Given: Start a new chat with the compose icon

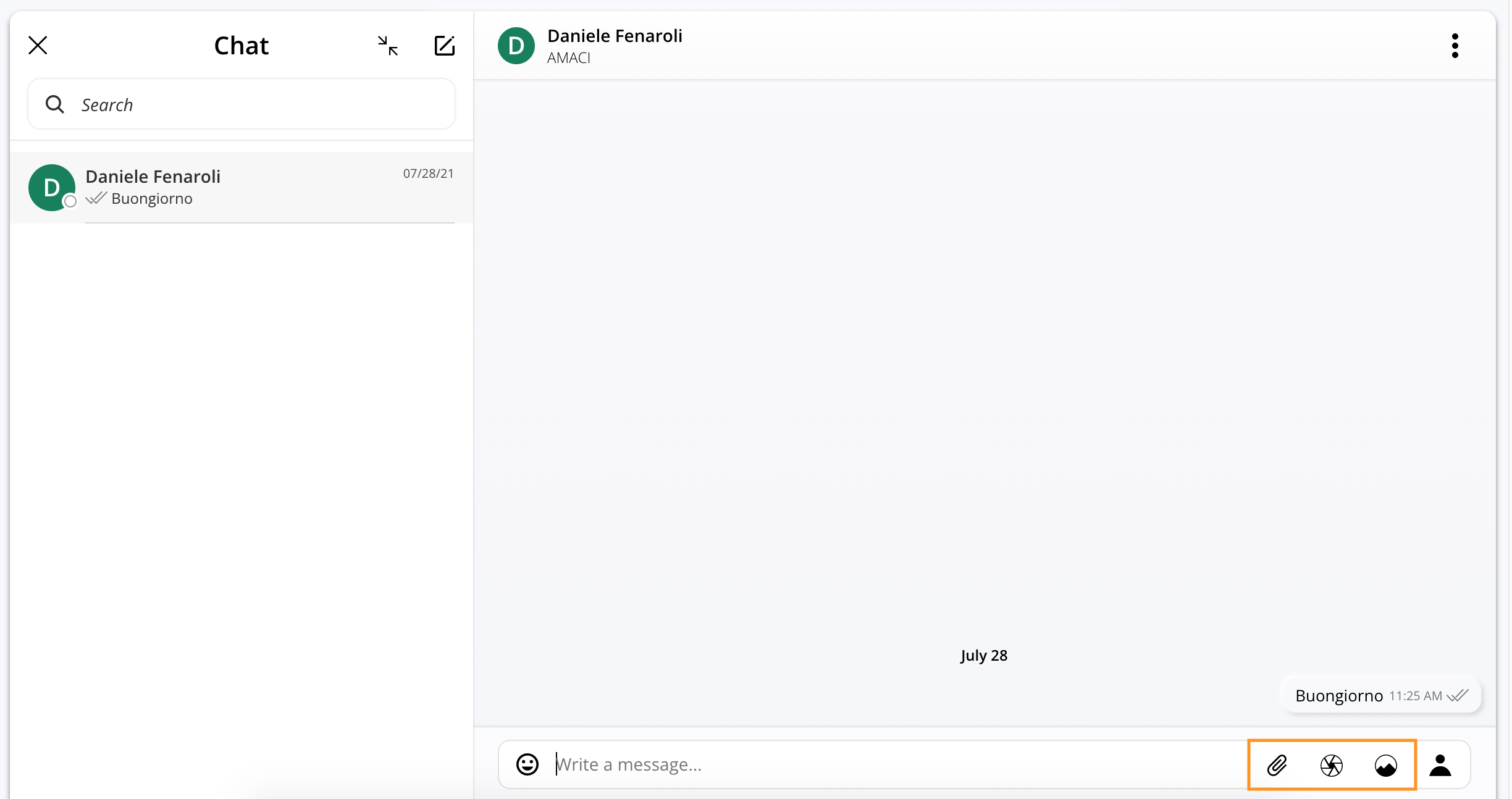Looking at the screenshot, I should [x=445, y=45].
